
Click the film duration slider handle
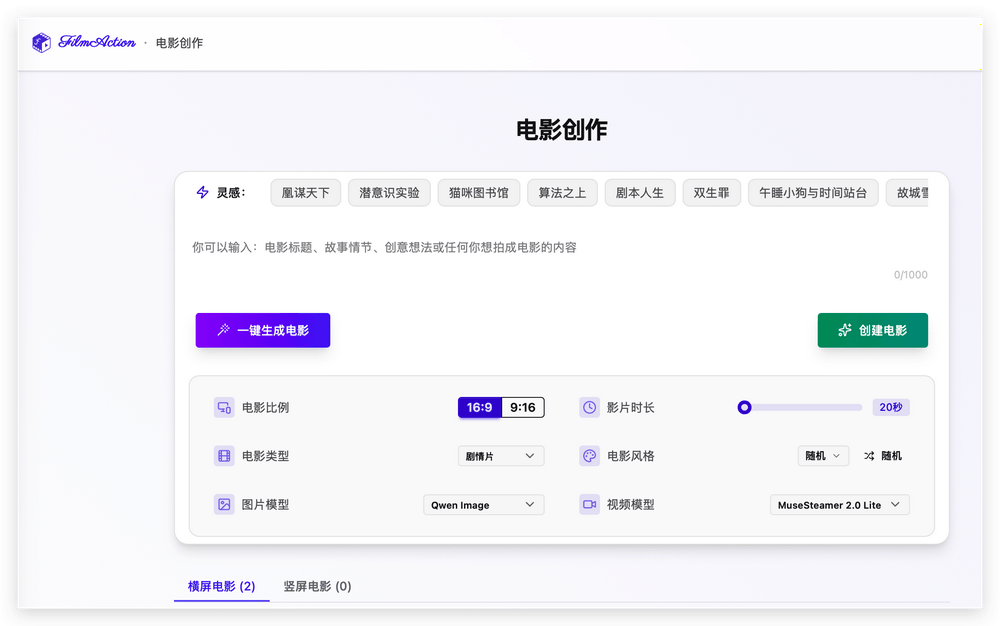tap(744, 407)
